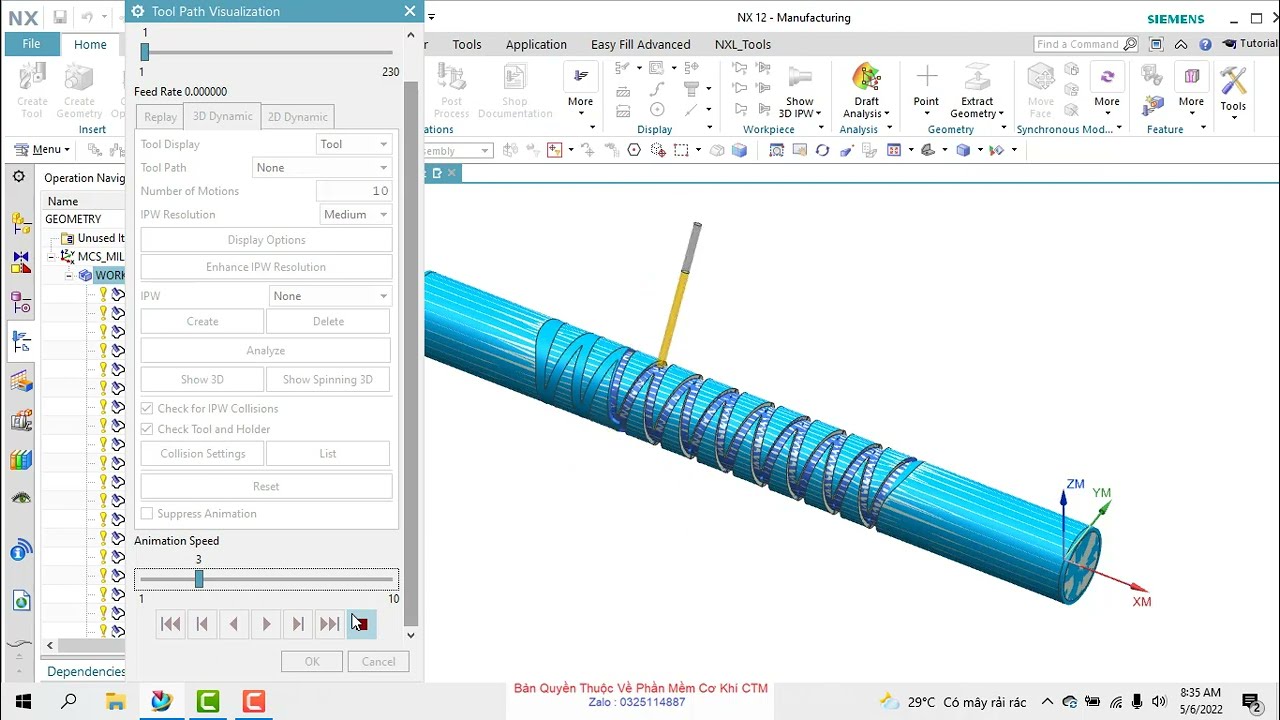The height and width of the screenshot is (720, 1280).
Task: Click the Help question mark icon
Action: [1205, 44]
